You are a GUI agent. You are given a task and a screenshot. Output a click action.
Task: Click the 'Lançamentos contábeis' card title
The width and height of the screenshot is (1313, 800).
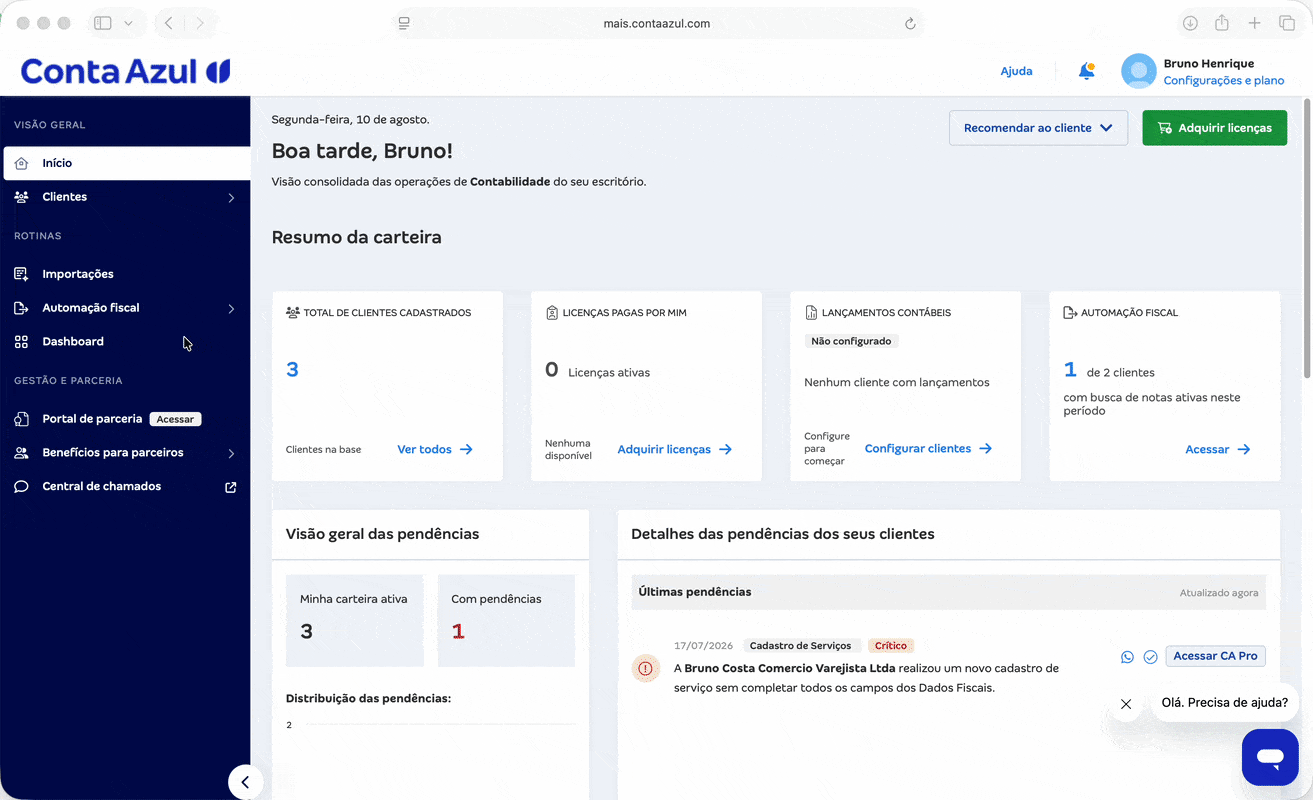pos(886,313)
